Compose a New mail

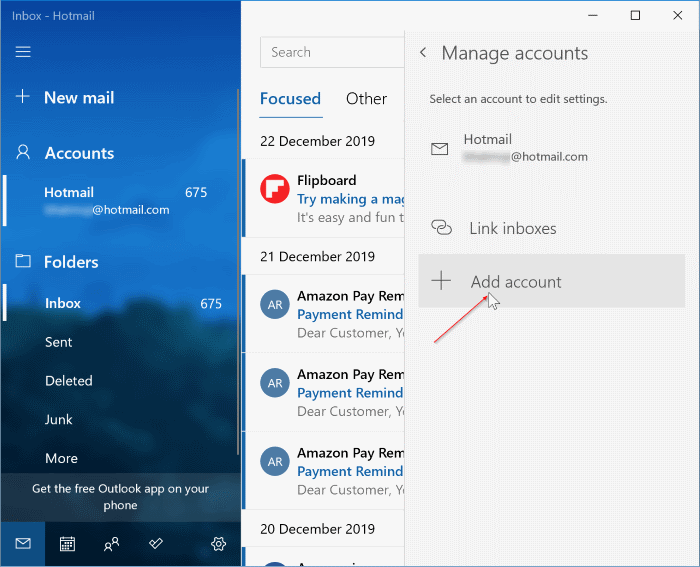(79, 97)
